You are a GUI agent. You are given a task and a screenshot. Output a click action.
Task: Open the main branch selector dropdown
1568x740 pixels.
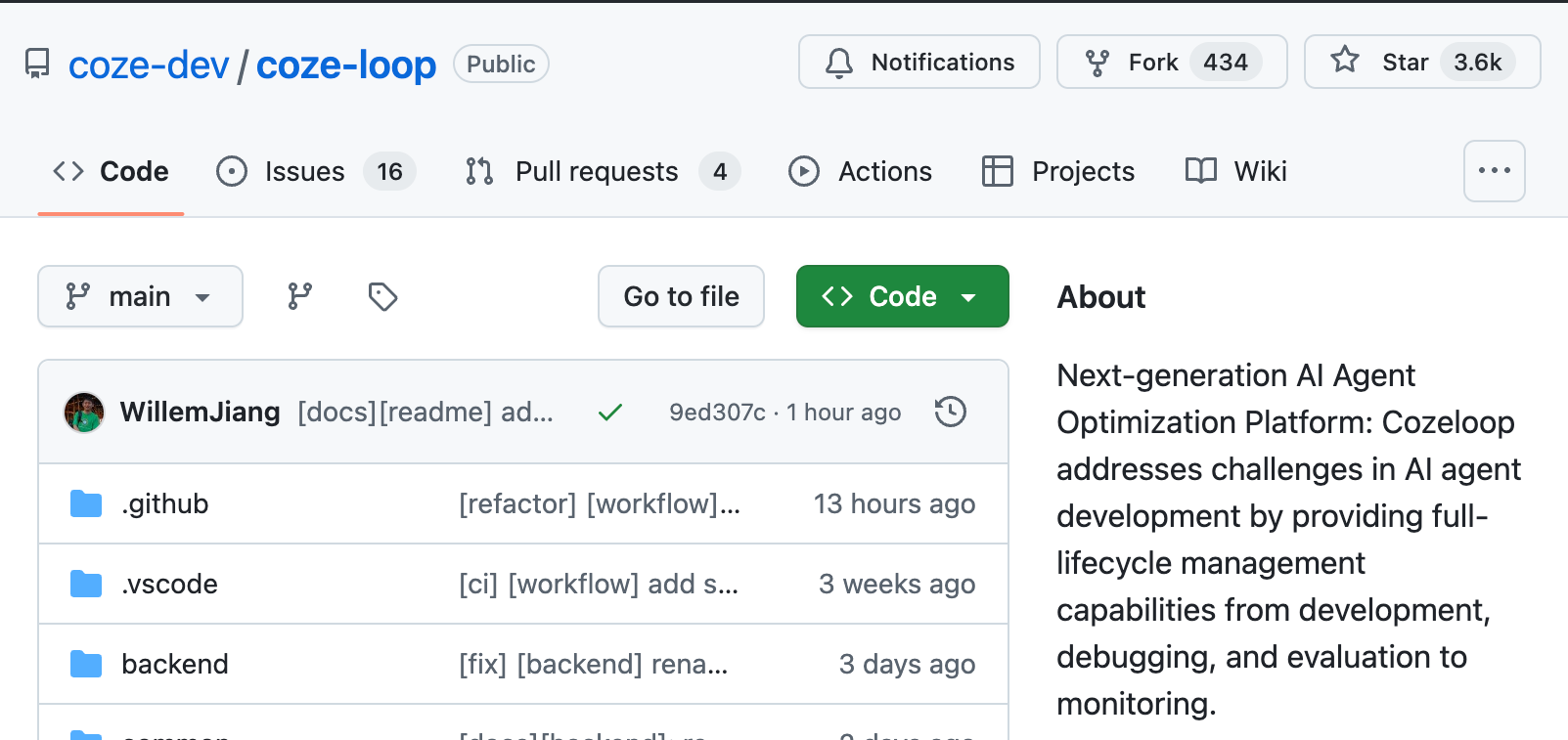tap(140, 296)
